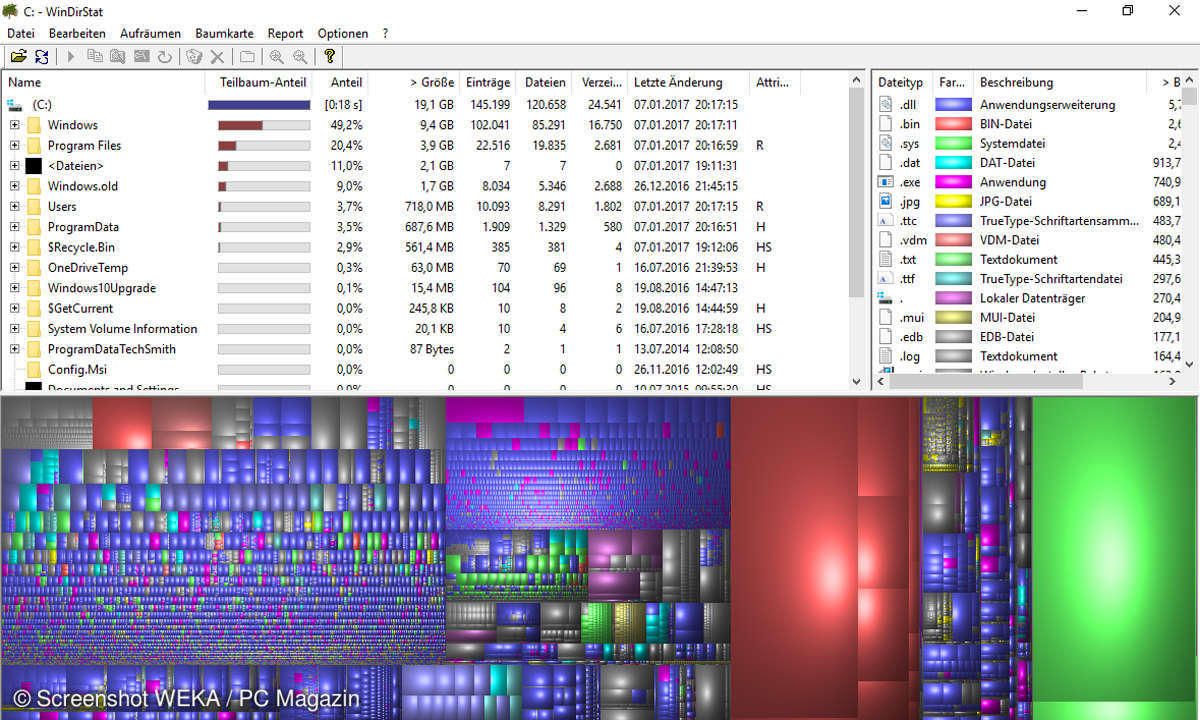Click the directory tree vertical scrollbar
This screenshot has height=720, width=1200.
tap(856, 230)
